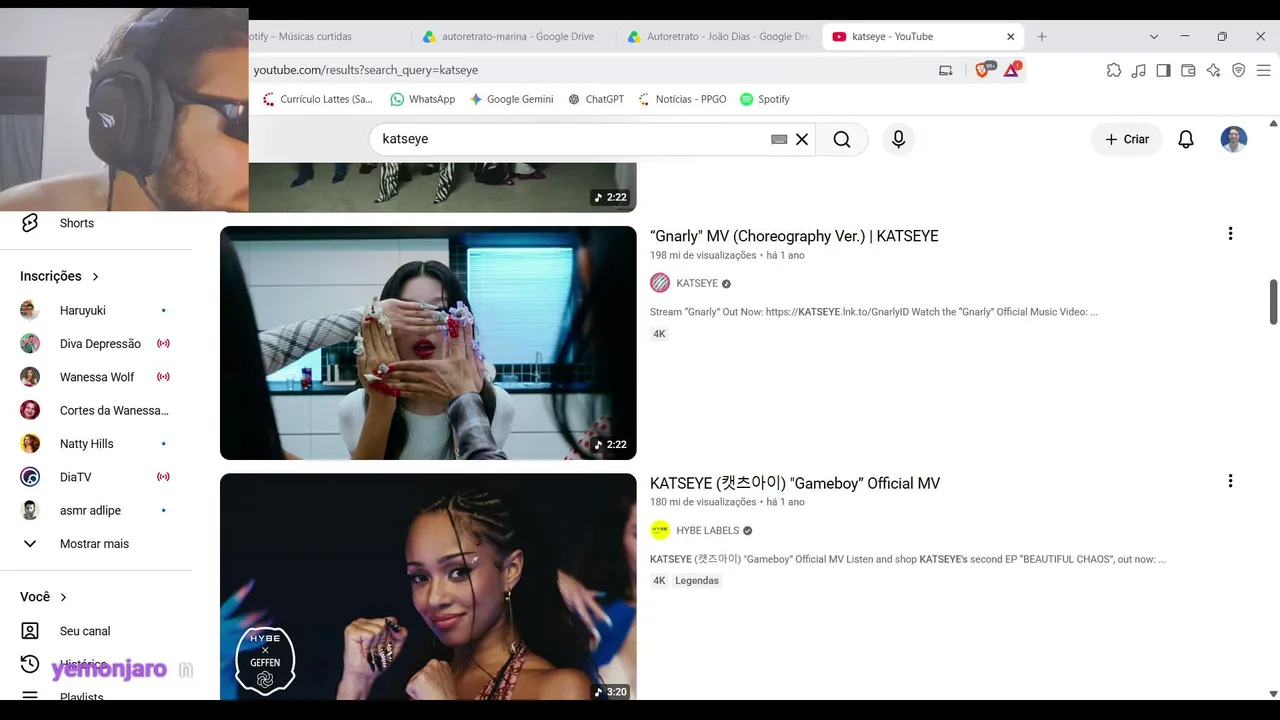Open the "Gnarly" MV Choreography Ver. title
Screen dimensions: 1280x720
pyautogui.click(x=794, y=236)
